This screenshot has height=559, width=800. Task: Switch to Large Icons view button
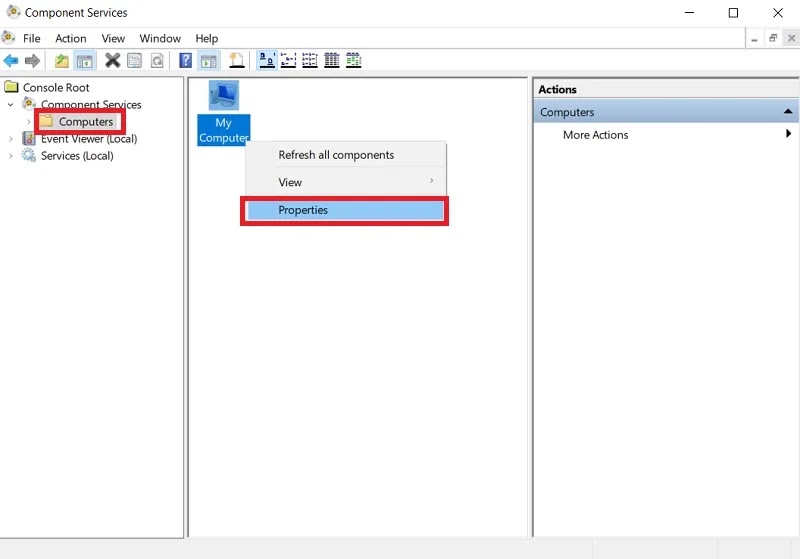(x=267, y=60)
